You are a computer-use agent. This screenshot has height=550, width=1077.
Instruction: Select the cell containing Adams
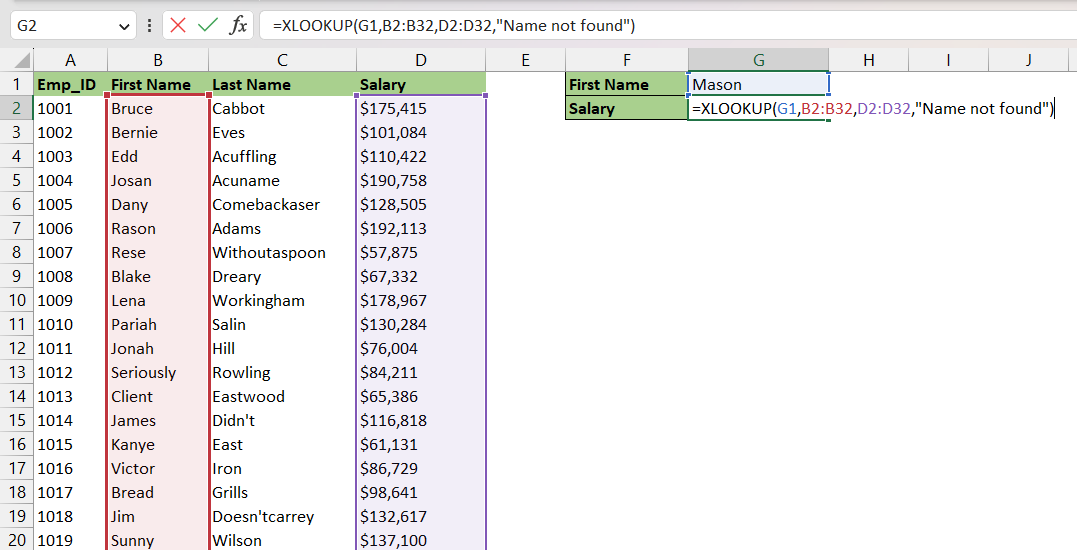tap(282, 229)
